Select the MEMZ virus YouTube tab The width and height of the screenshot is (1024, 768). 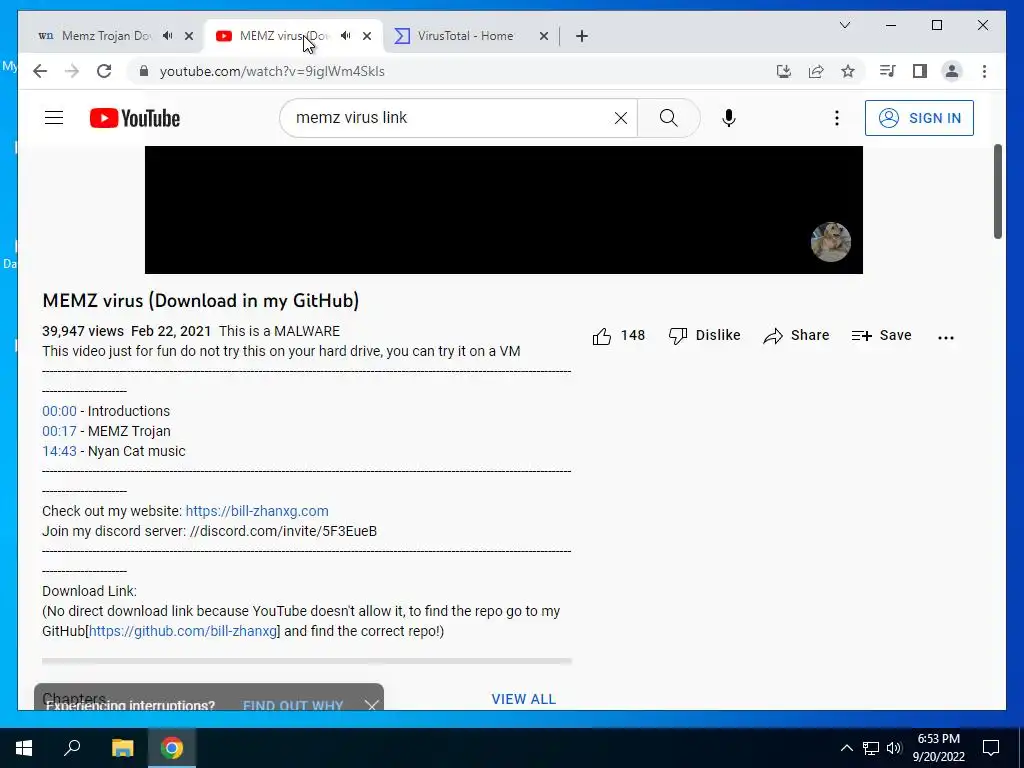point(284,36)
